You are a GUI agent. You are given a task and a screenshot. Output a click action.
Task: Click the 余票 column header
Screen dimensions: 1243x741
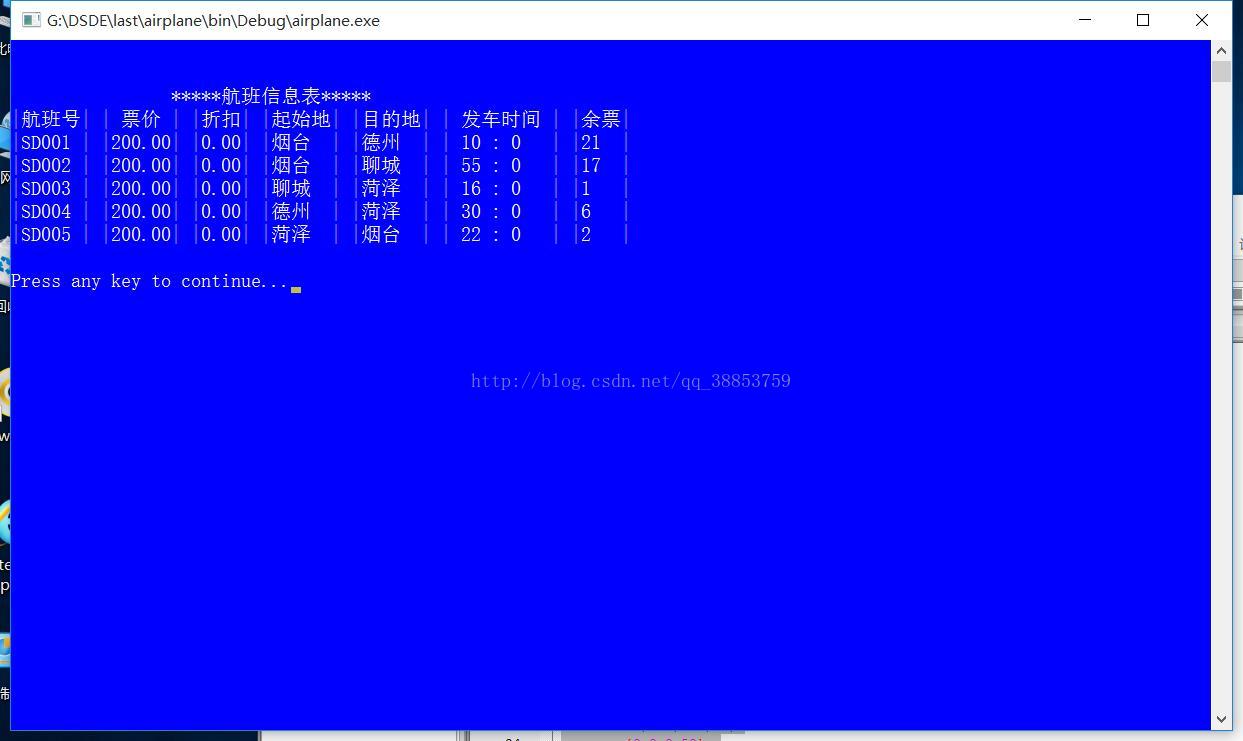601,119
